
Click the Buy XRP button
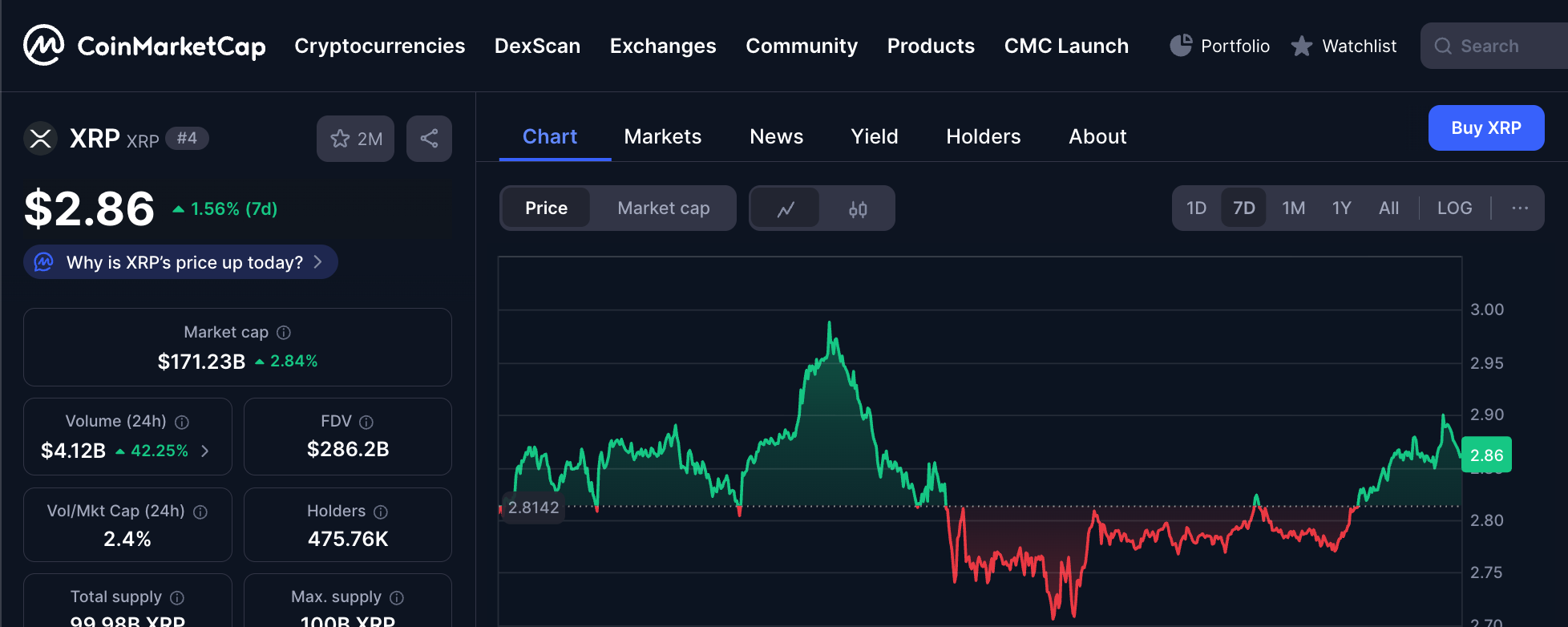click(1485, 127)
